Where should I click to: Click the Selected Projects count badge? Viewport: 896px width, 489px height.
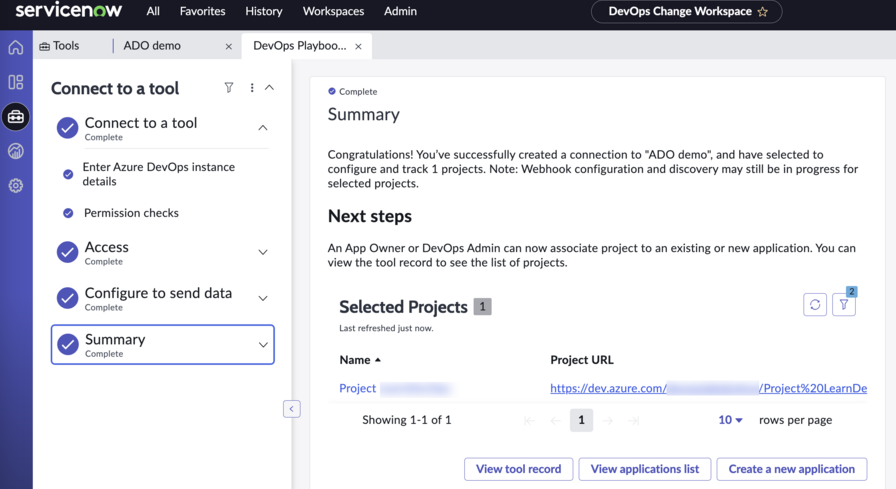[x=482, y=307]
